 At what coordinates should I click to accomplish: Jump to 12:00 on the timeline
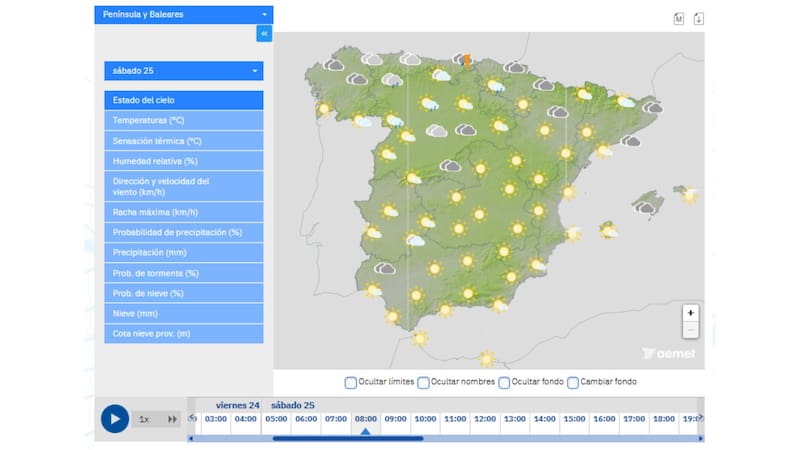[485, 419]
